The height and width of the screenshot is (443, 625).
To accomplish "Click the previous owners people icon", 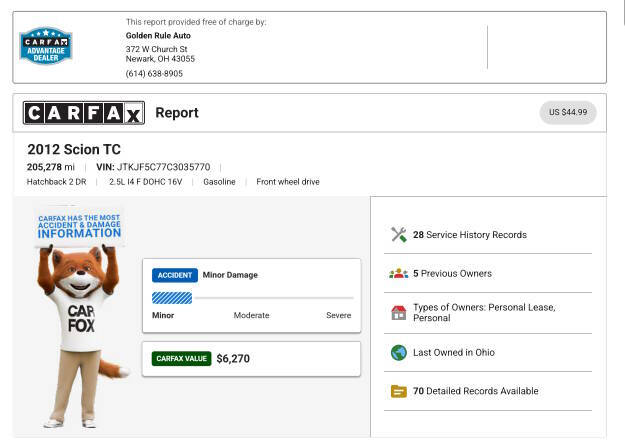I will click(399, 274).
